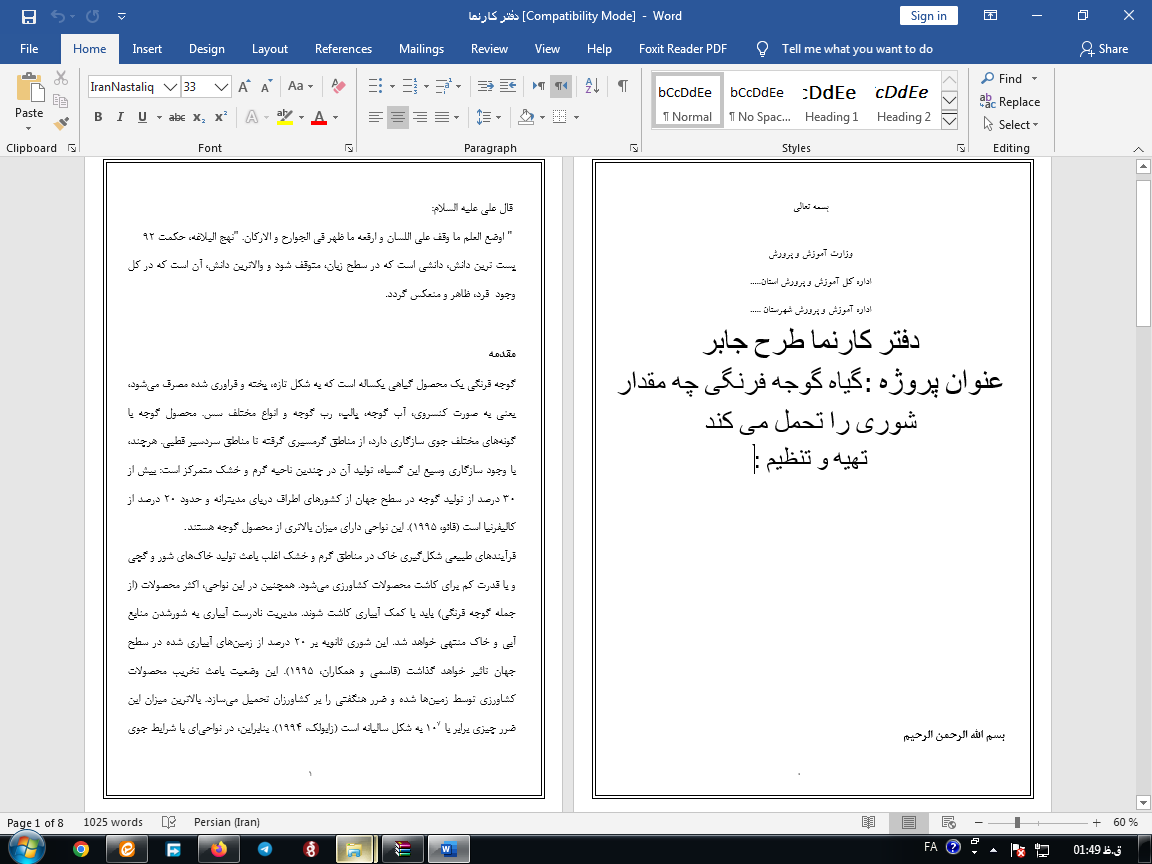Click Replace in the Editing group
Image resolution: width=1152 pixels, height=864 pixels.
(1010, 101)
